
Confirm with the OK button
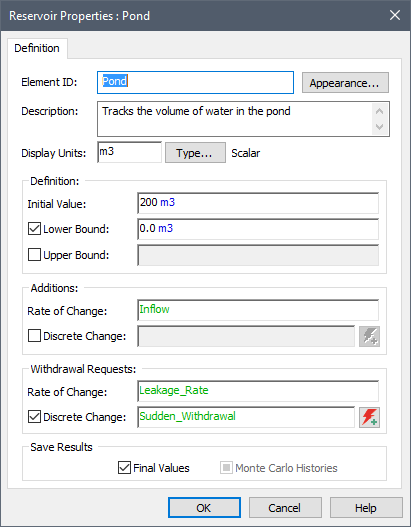click(204, 508)
